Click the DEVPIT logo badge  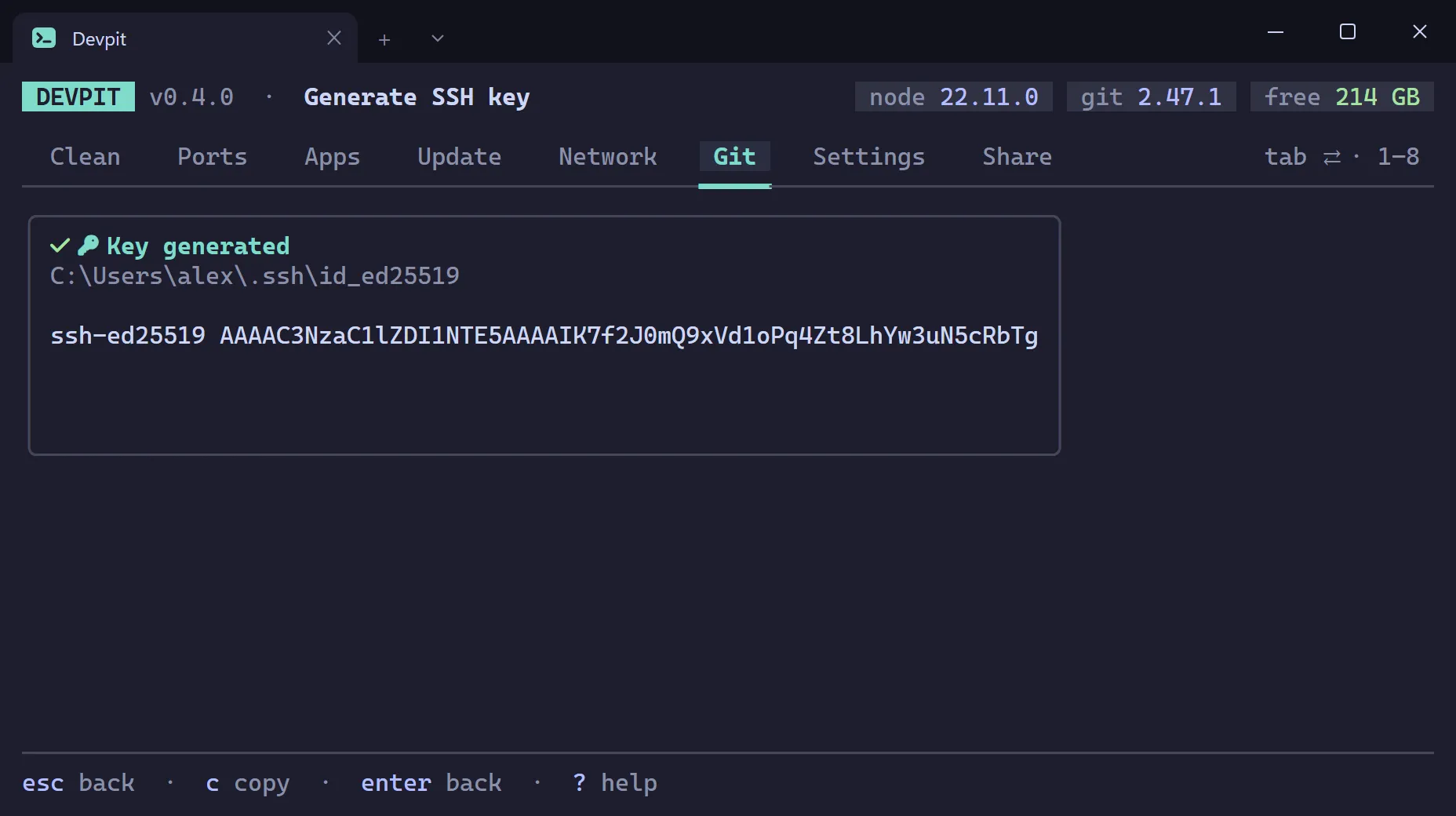tap(78, 97)
